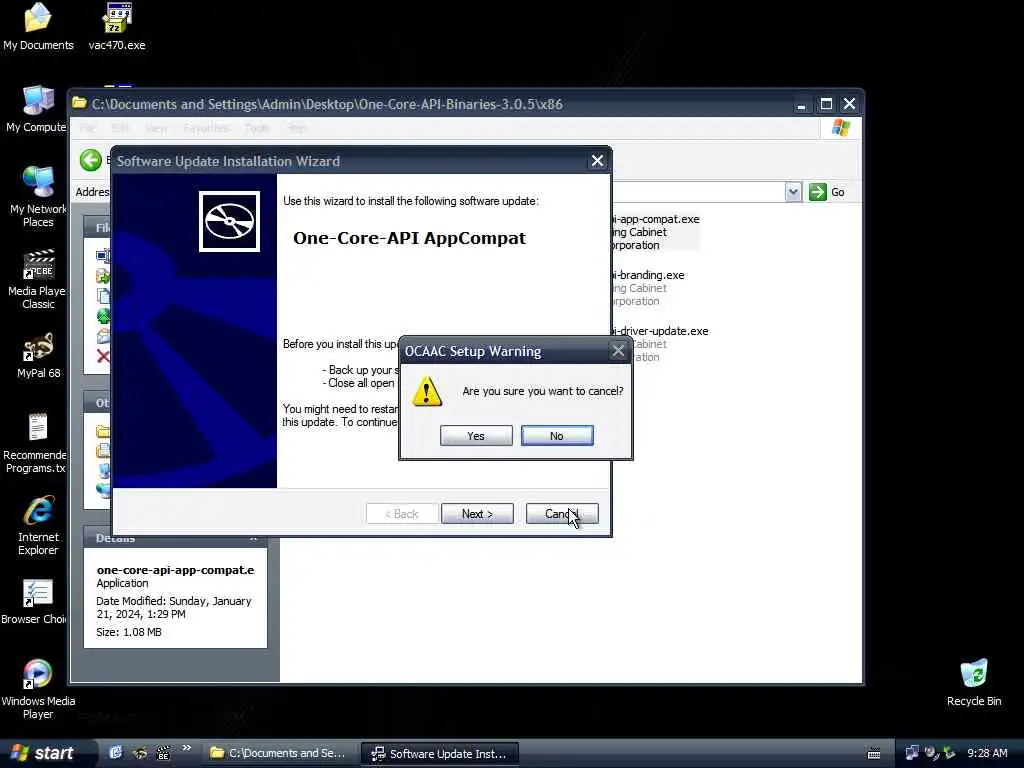Close the OCAAC Setup Warning dialog
Viewport: 1024px width, 768px height.
coord(618,351)
